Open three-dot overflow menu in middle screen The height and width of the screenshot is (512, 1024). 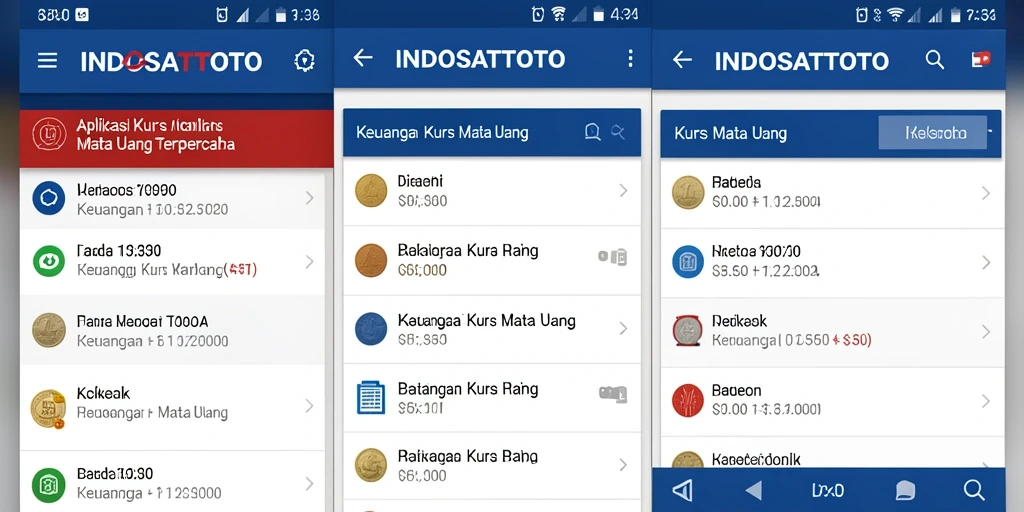click(x=630, y=59)
